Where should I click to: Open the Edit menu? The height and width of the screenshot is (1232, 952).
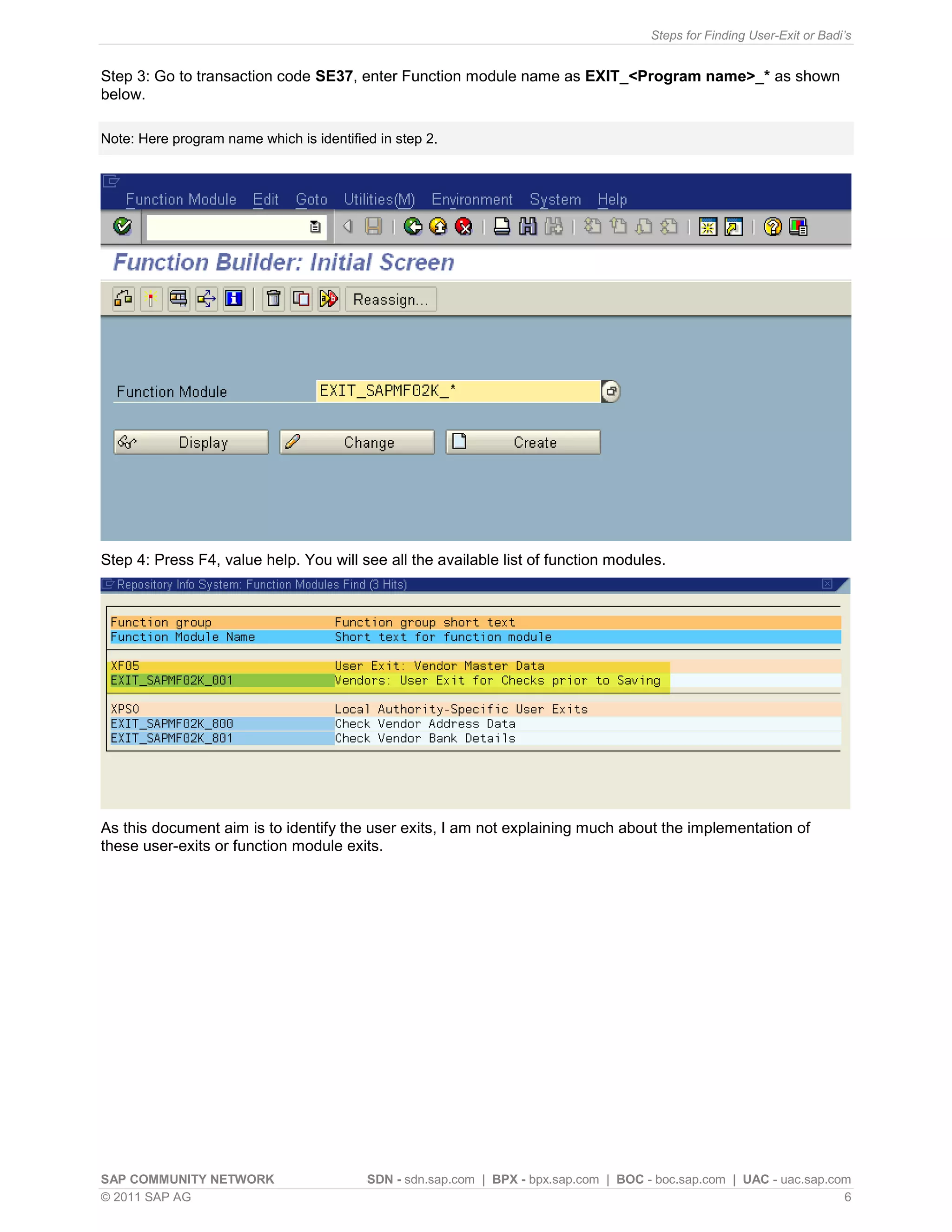point(265,199)
